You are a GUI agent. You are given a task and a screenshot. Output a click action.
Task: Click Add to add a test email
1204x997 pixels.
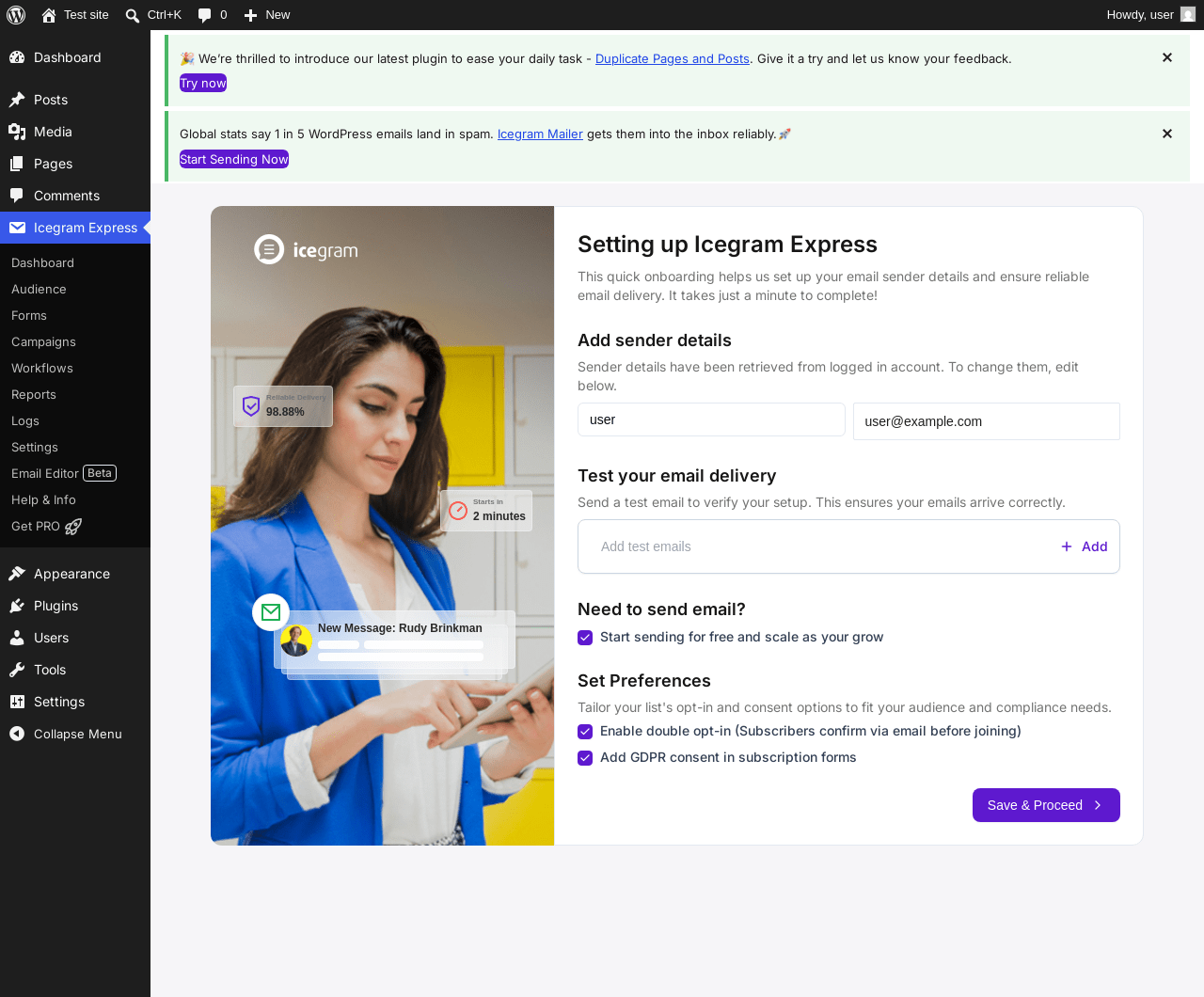click(x=1085, y=546)
